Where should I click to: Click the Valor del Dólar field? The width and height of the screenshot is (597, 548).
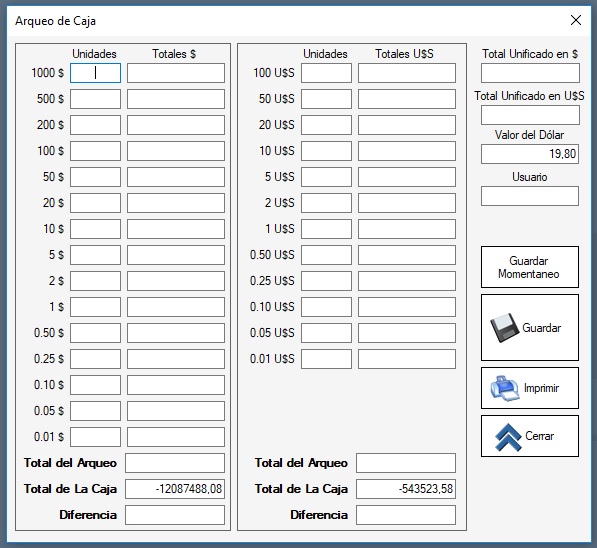530,154
